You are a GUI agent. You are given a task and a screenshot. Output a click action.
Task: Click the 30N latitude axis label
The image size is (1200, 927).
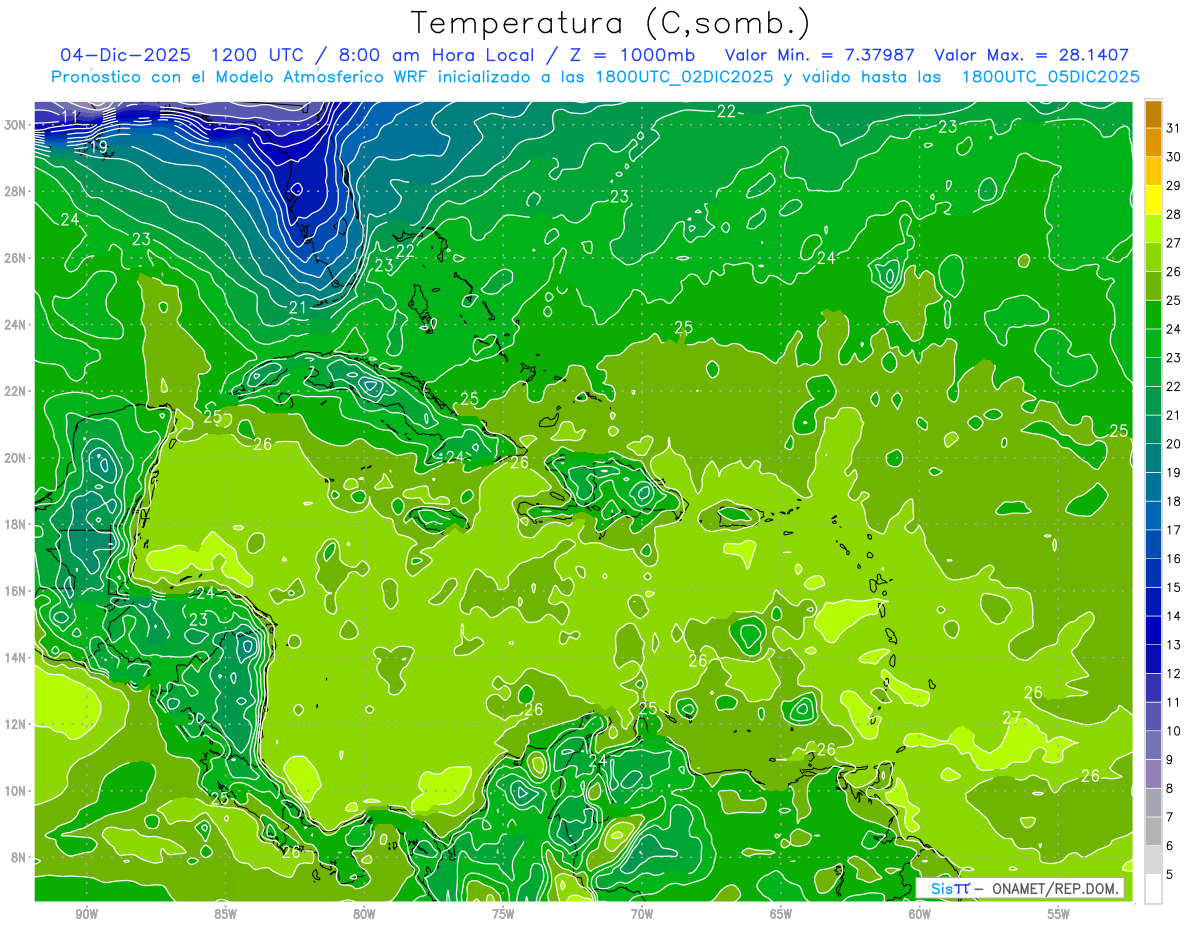tap(15, 125)
